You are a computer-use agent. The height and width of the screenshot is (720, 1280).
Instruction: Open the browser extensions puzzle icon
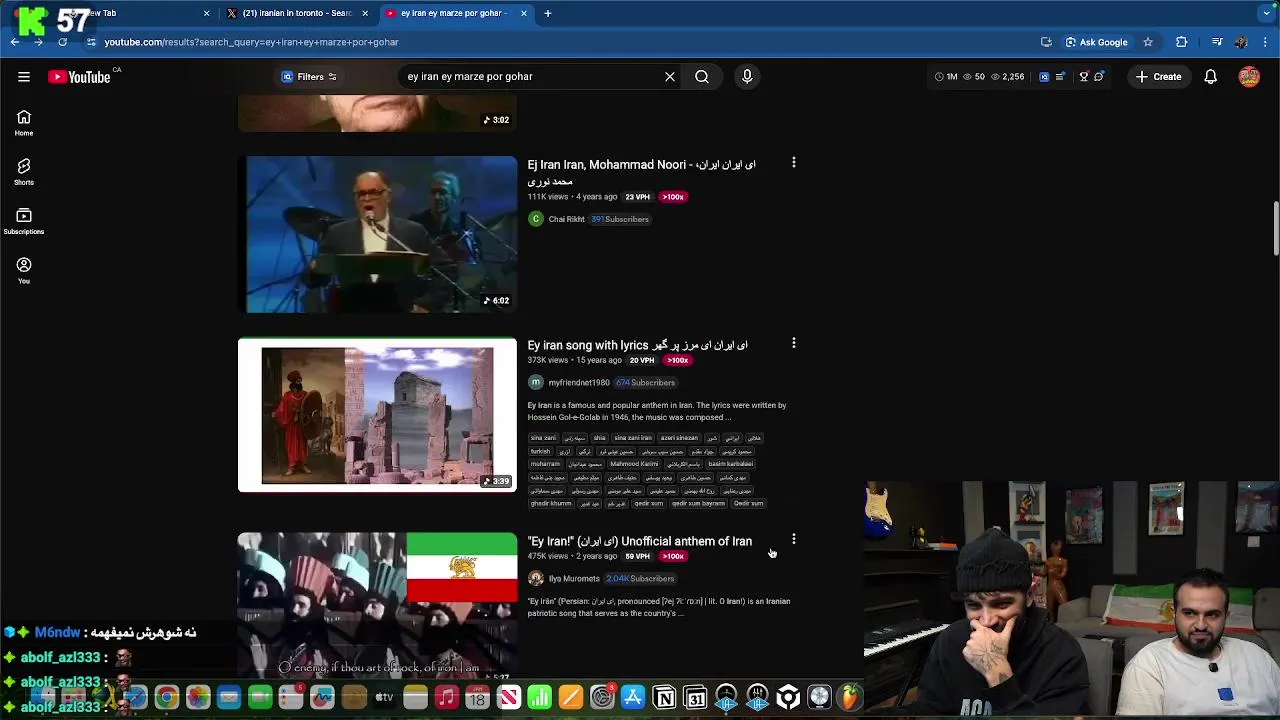coord(1181,42)
